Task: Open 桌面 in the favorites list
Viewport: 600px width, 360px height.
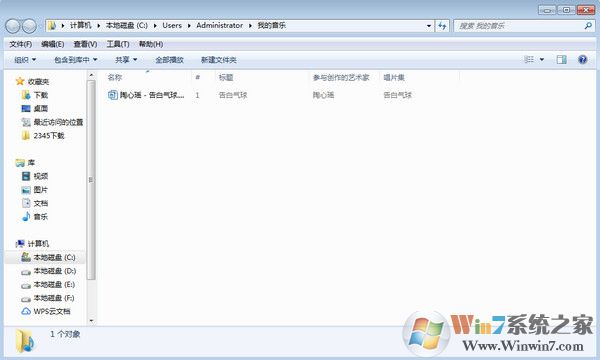Action: [x=41, y=109]
